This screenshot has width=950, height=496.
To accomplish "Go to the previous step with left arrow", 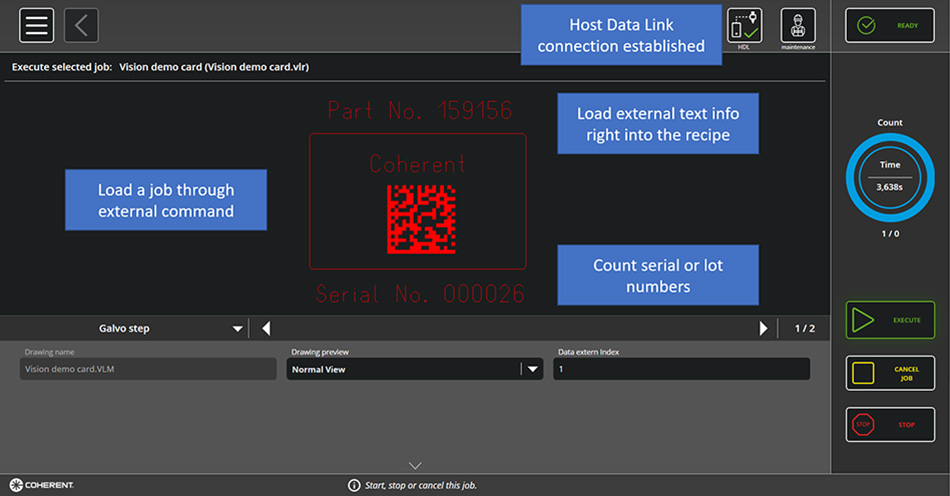I will (266, 328).
